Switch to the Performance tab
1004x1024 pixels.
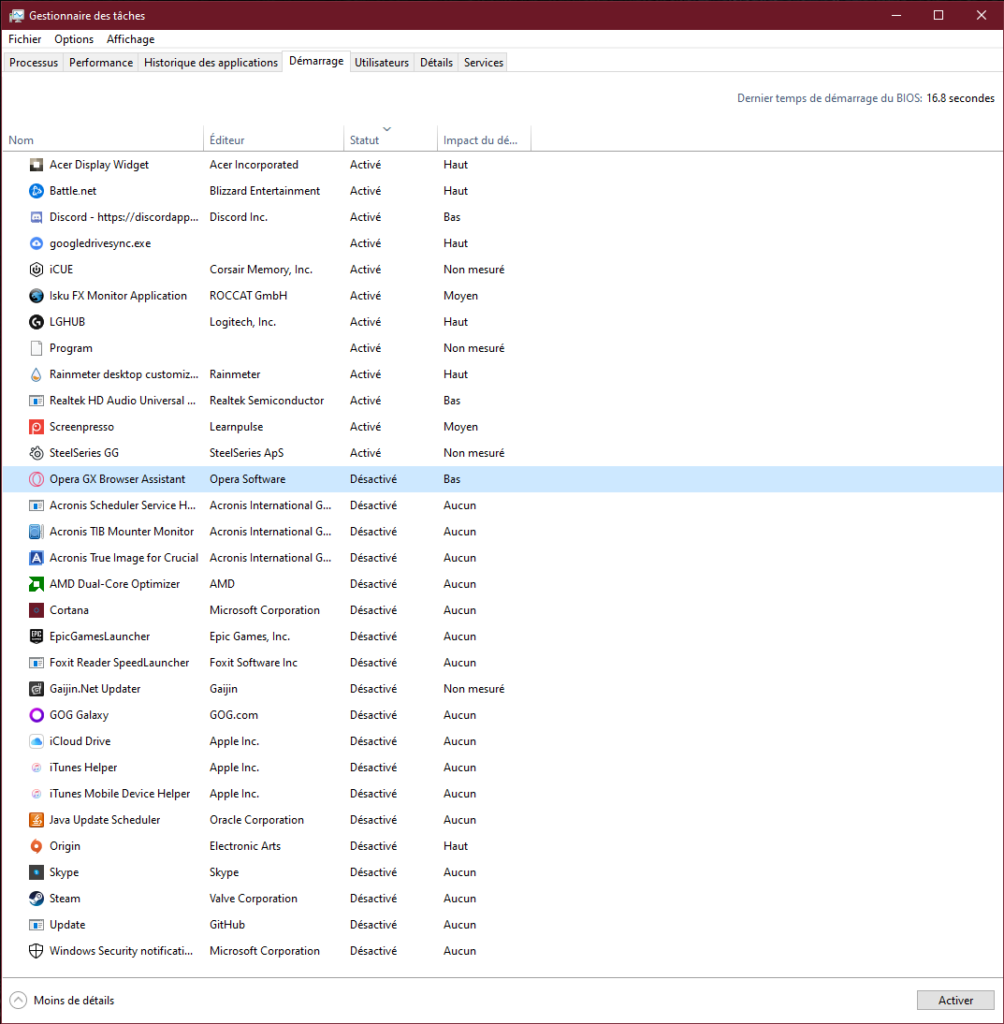[x=101, y=63]
